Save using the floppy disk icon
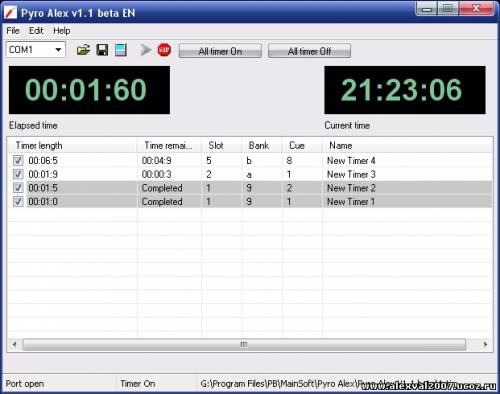The width and height of the screenshot is (500, 394). point(102,50)
